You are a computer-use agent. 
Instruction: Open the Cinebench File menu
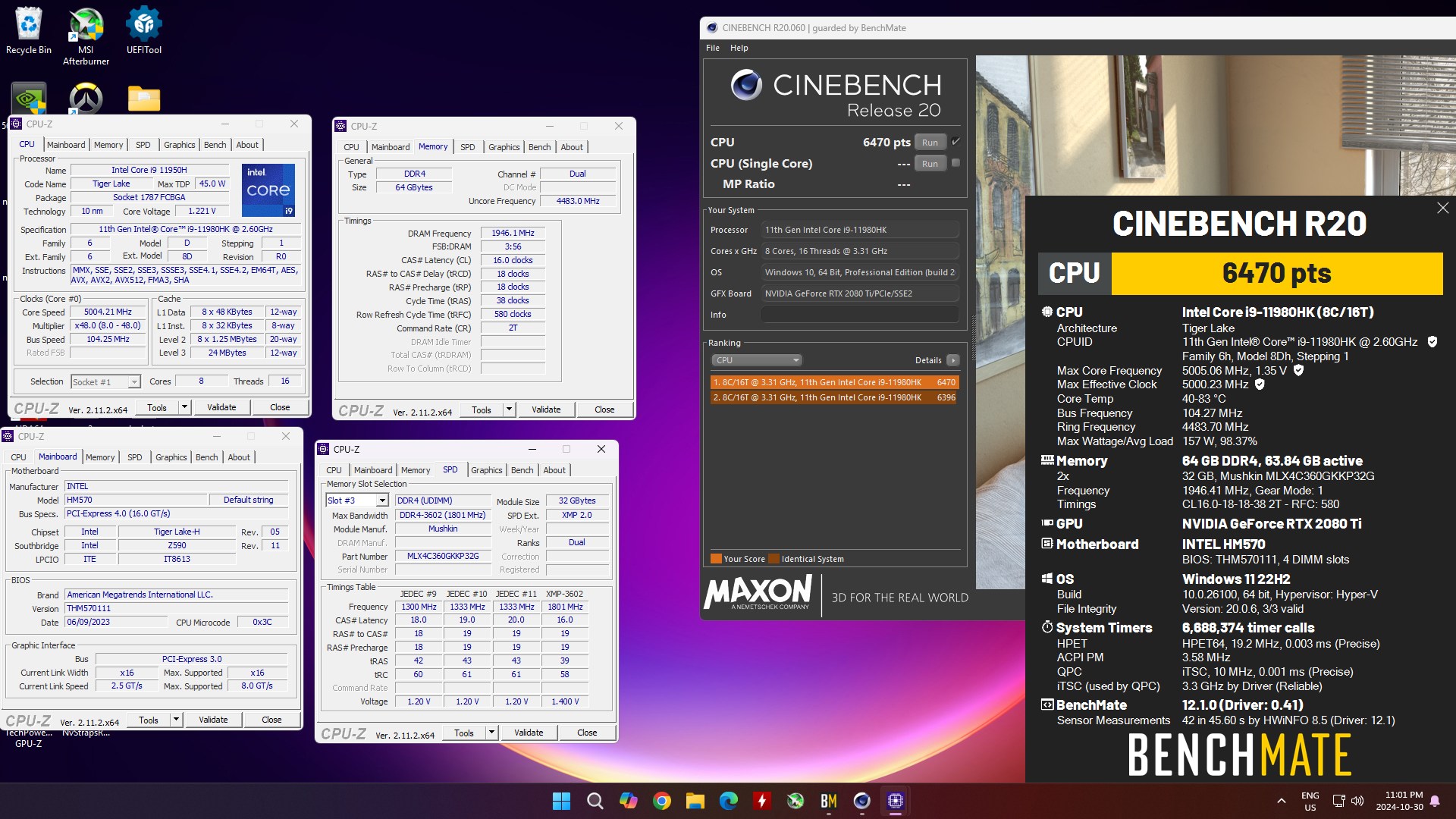(x=713, y=48)
